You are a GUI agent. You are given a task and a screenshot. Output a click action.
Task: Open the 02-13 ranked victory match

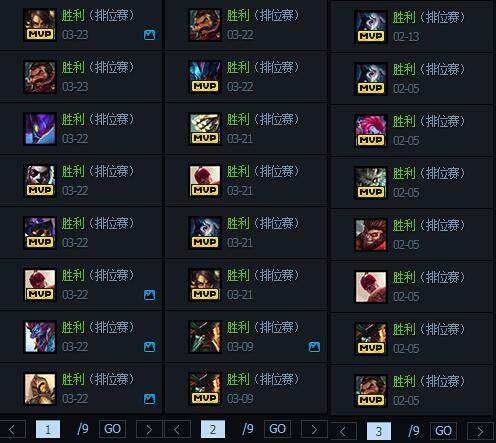[412, 27]
